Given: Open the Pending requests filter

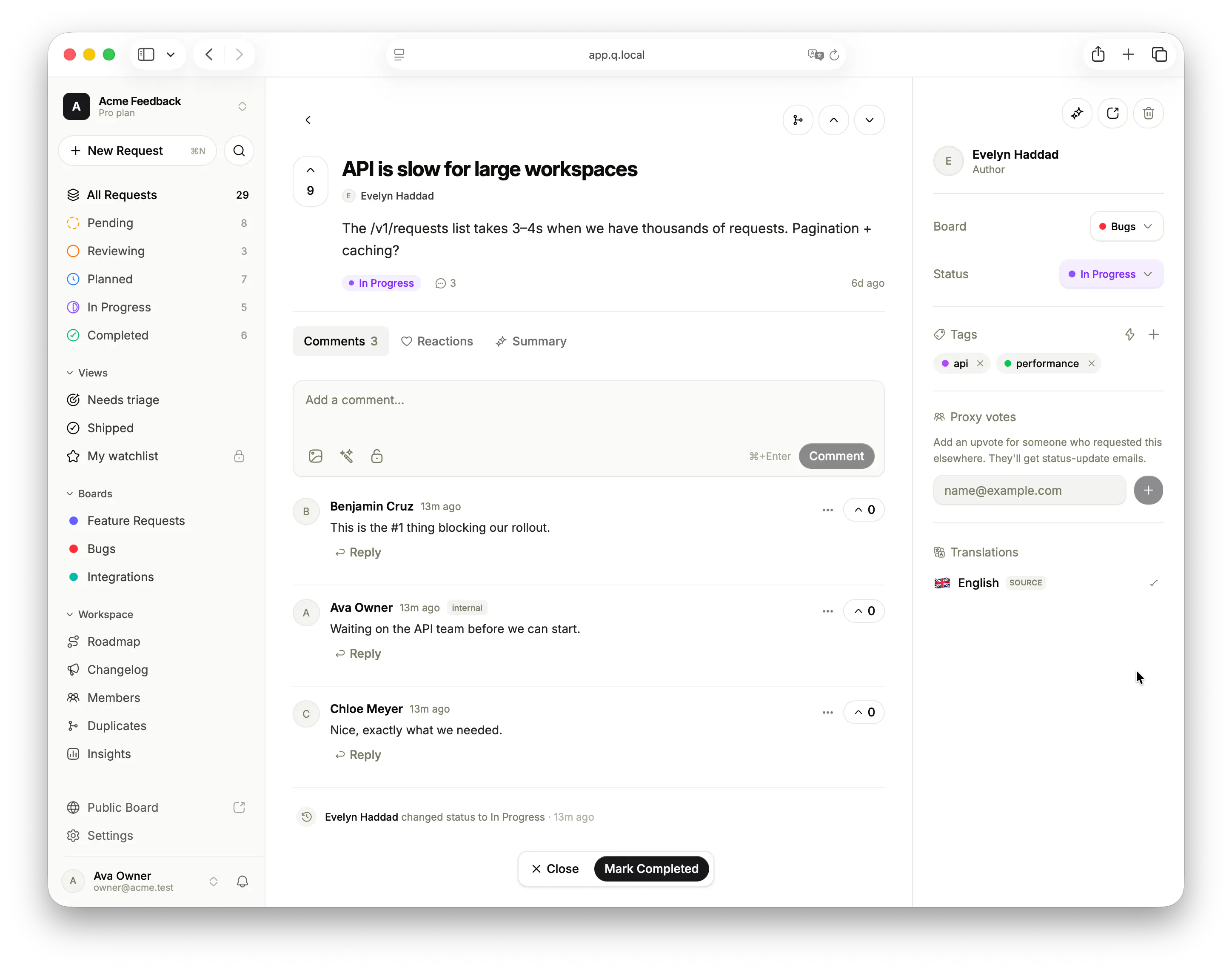Looking at the screenshot, I should pos(157,223).
